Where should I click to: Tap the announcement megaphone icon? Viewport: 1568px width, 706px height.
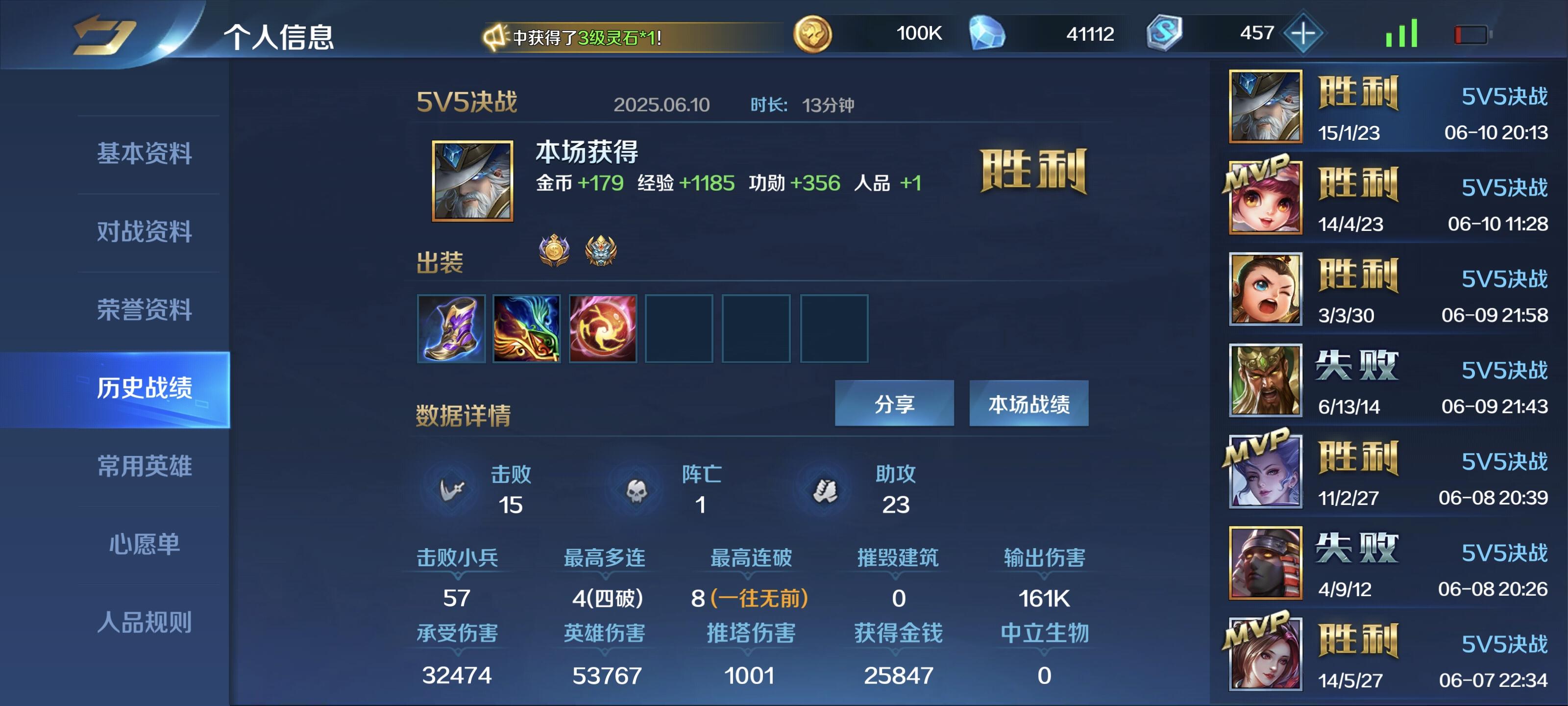coord(495,37)
